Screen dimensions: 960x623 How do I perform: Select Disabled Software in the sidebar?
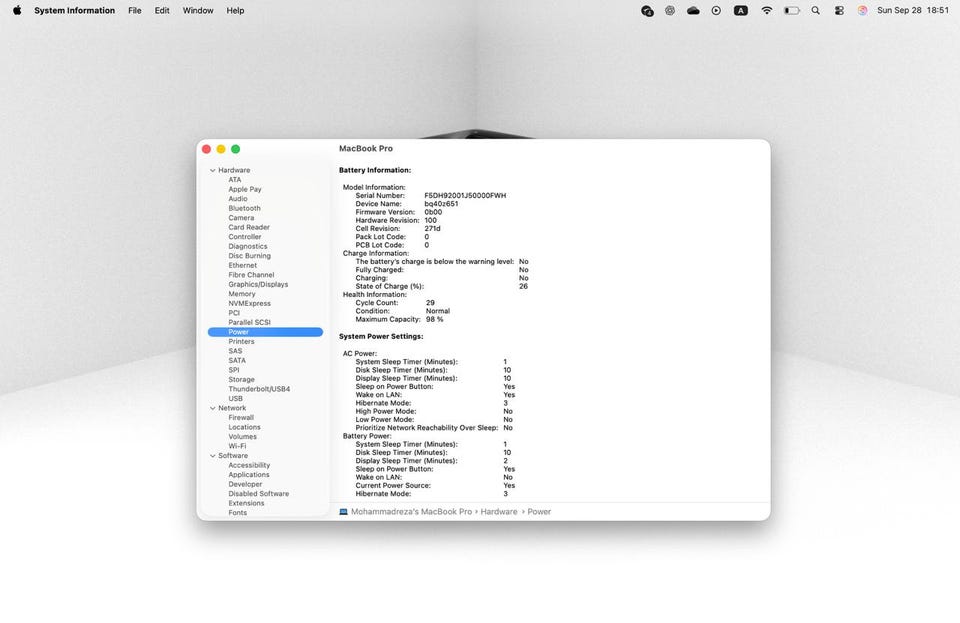click(x=258, y=494)
